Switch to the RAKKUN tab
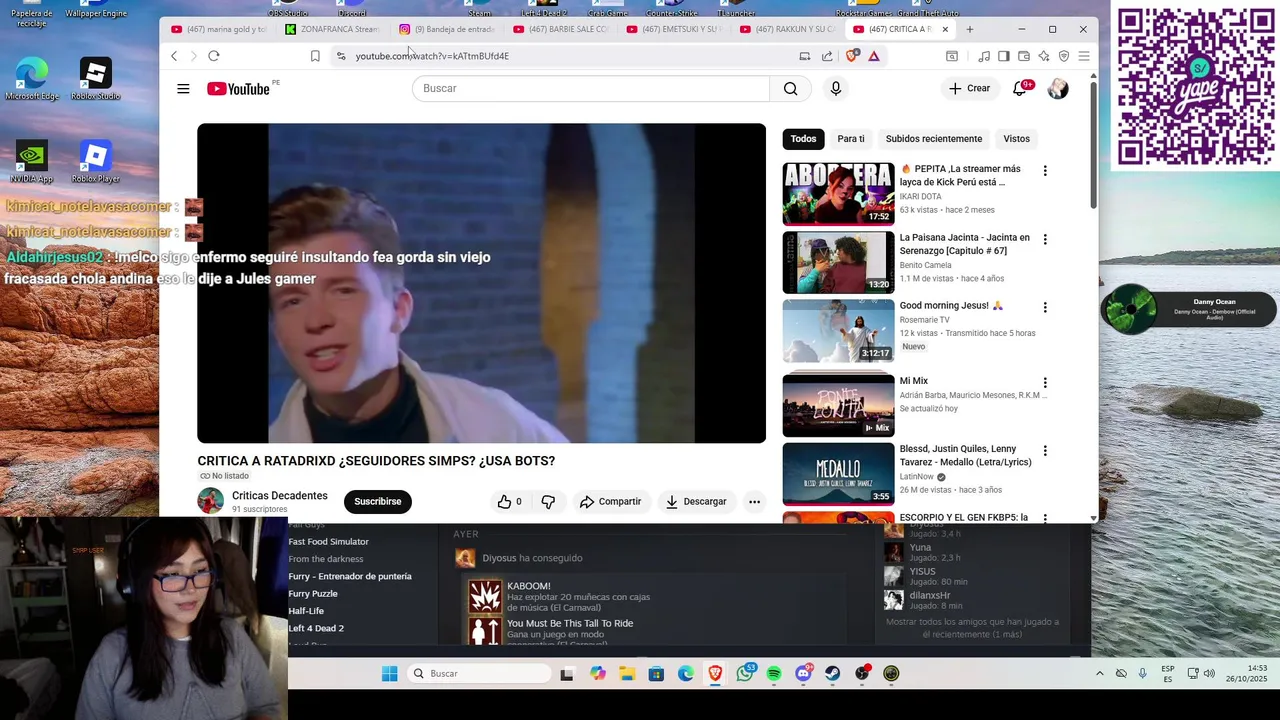 [788, 29]
